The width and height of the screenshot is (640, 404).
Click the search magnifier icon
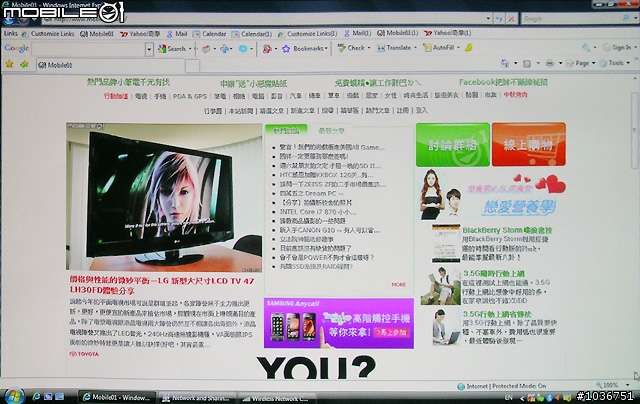pyautogui.click(x=626, y=18)
